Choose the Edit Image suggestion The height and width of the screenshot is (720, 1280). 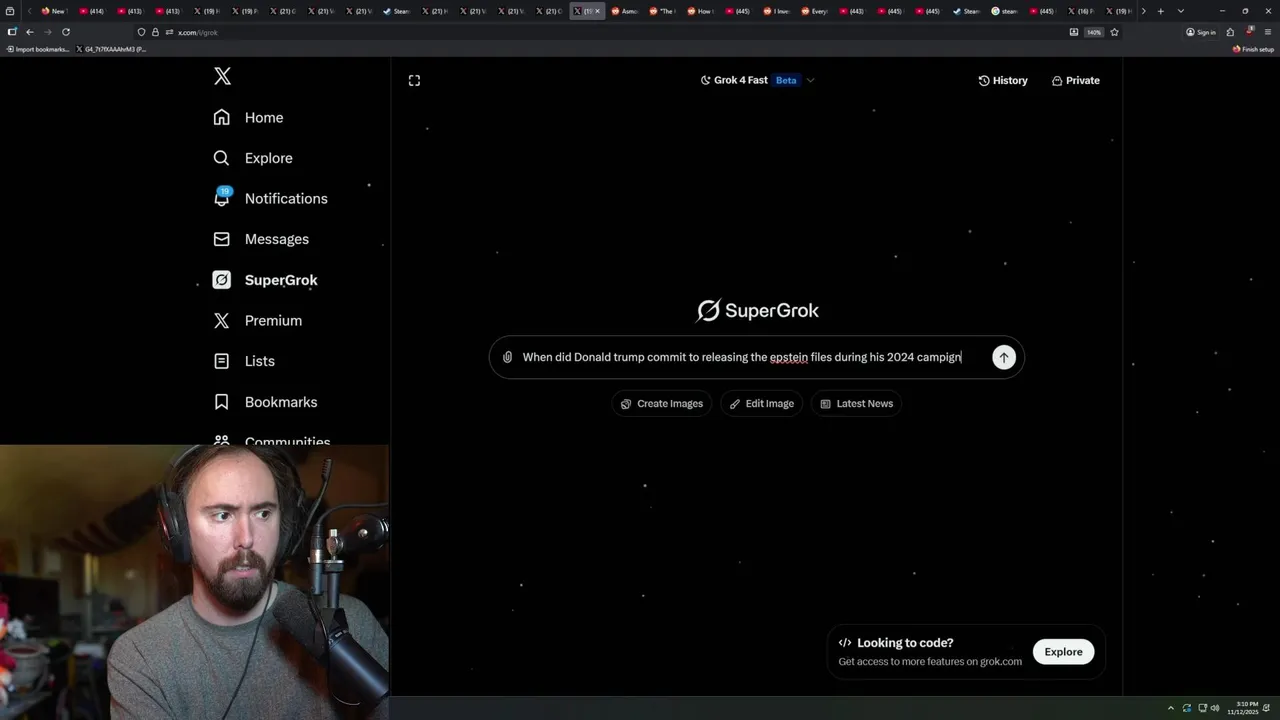click(761, 403)
